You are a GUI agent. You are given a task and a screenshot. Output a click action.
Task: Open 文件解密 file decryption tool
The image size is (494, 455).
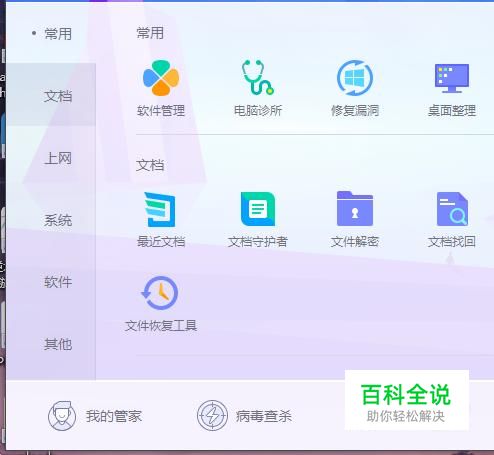(355, 209)
